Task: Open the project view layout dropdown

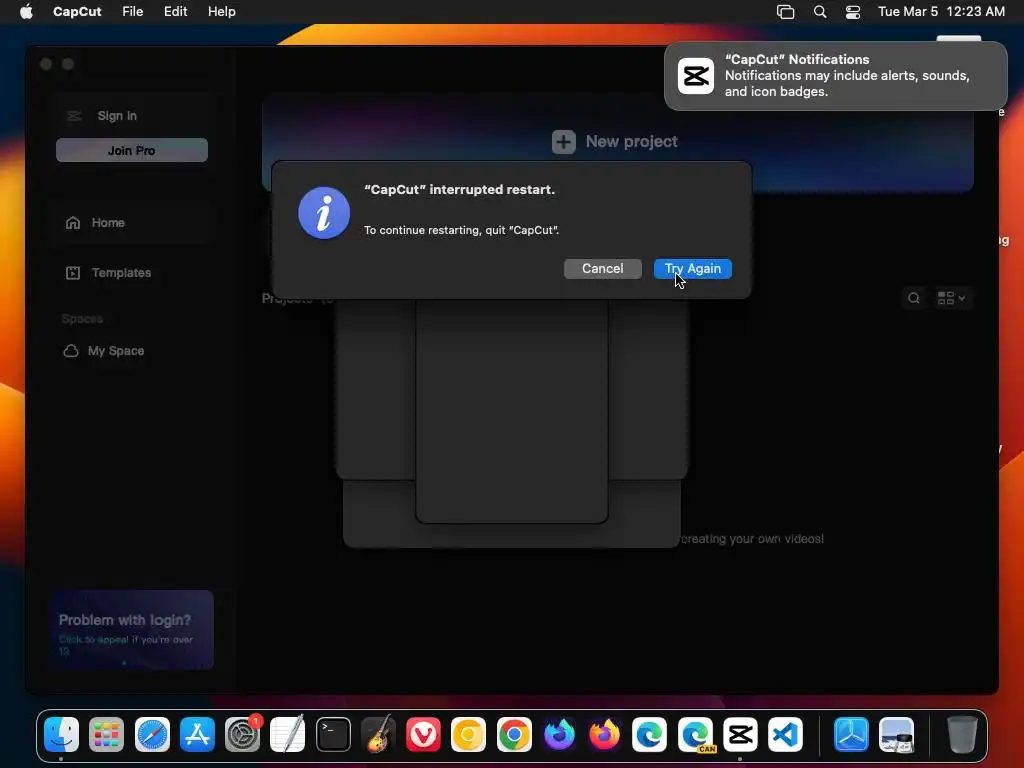Action: [x=952, y=298]
